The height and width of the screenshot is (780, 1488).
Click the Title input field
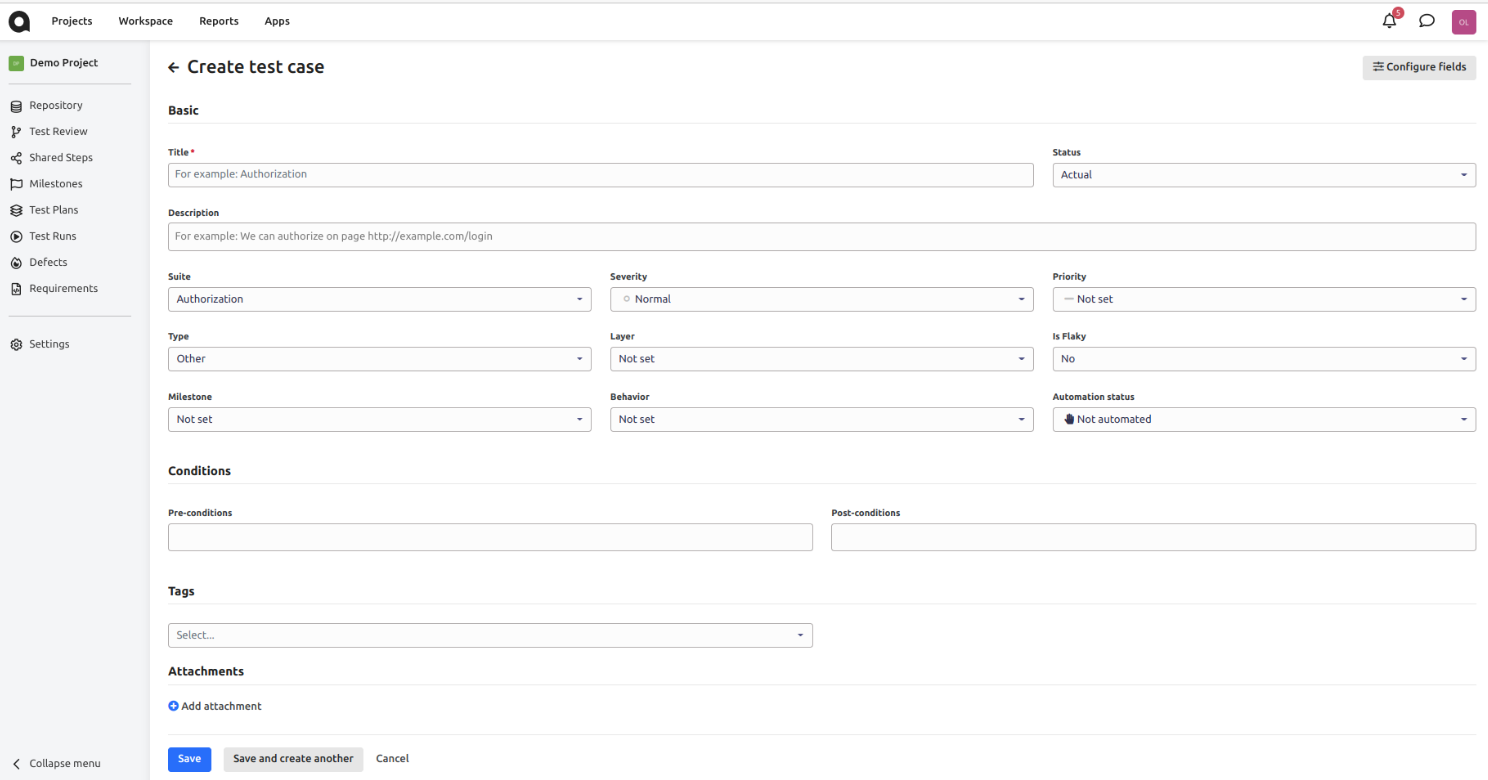tap(600, 175)
